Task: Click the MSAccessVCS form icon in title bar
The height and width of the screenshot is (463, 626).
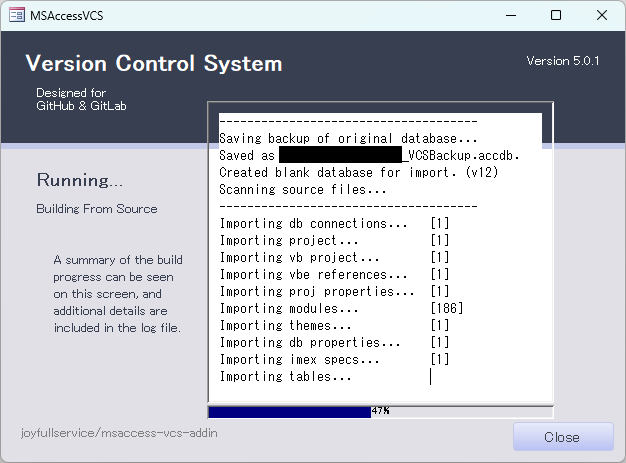Action: pyautogui.click(x=17, y=16)
